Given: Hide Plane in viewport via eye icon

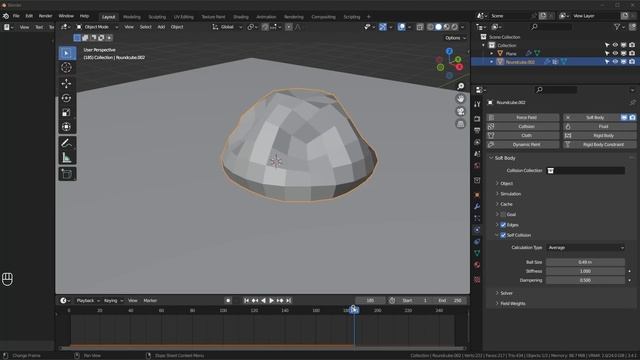Looking at the screenshot, I should coord(615,53).
